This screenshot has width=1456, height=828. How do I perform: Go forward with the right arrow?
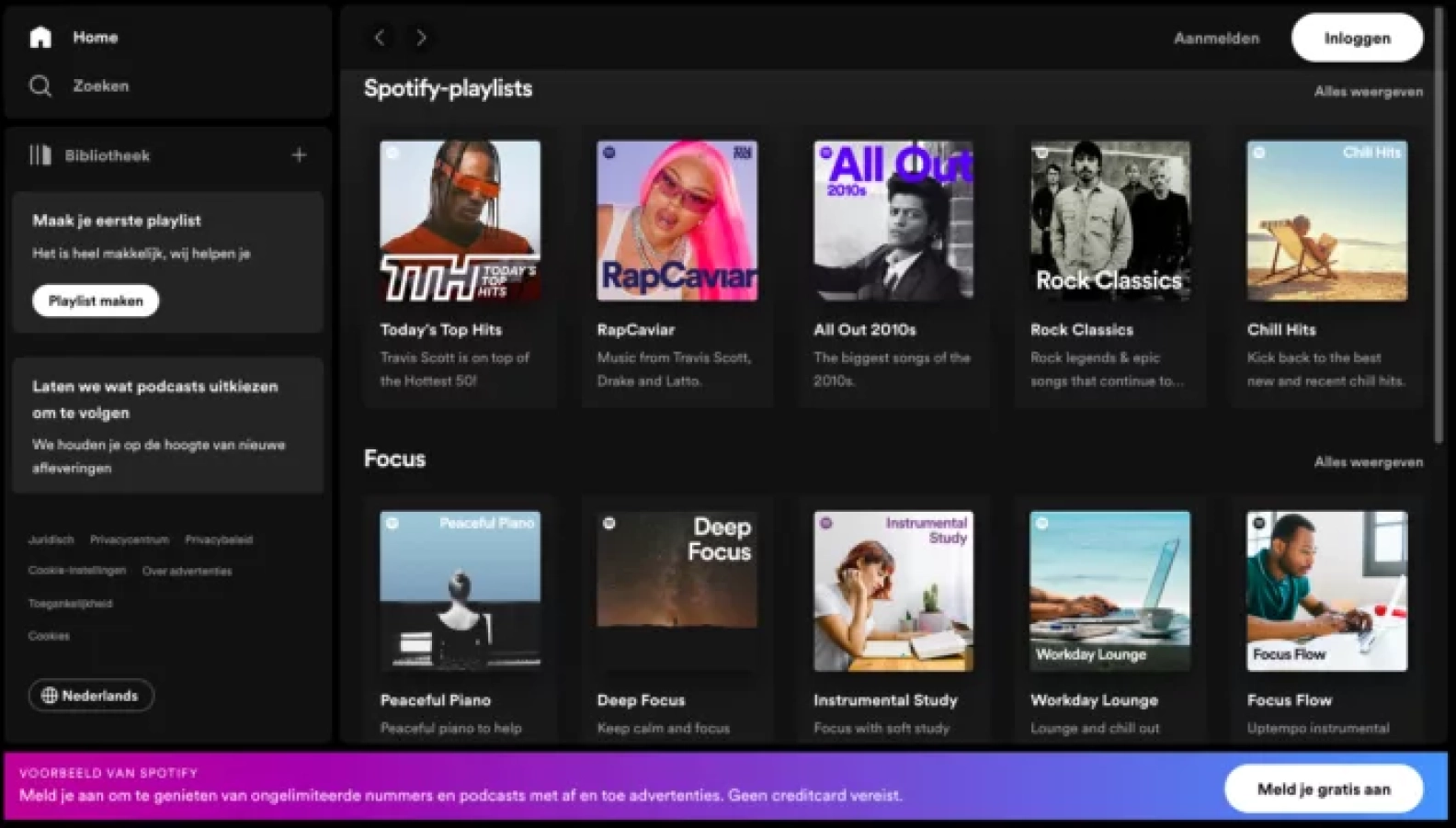pos(421,38)
